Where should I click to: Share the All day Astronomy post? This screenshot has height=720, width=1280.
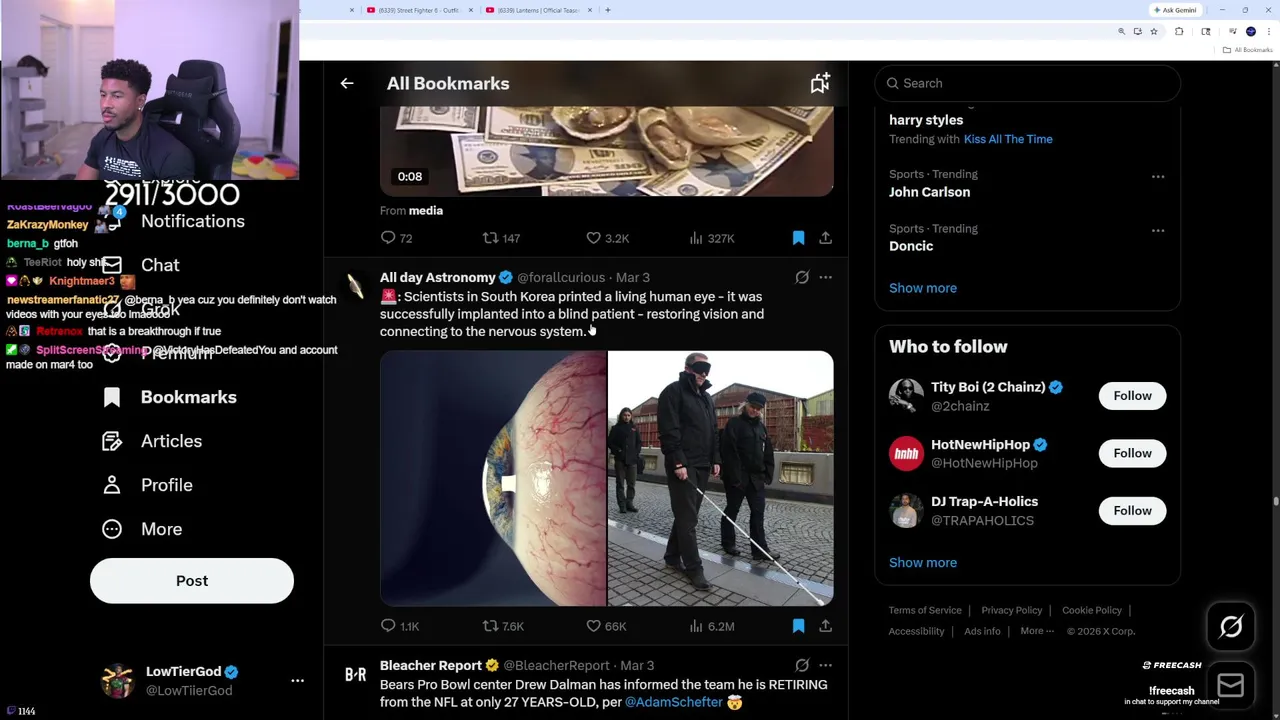[825, 626]
